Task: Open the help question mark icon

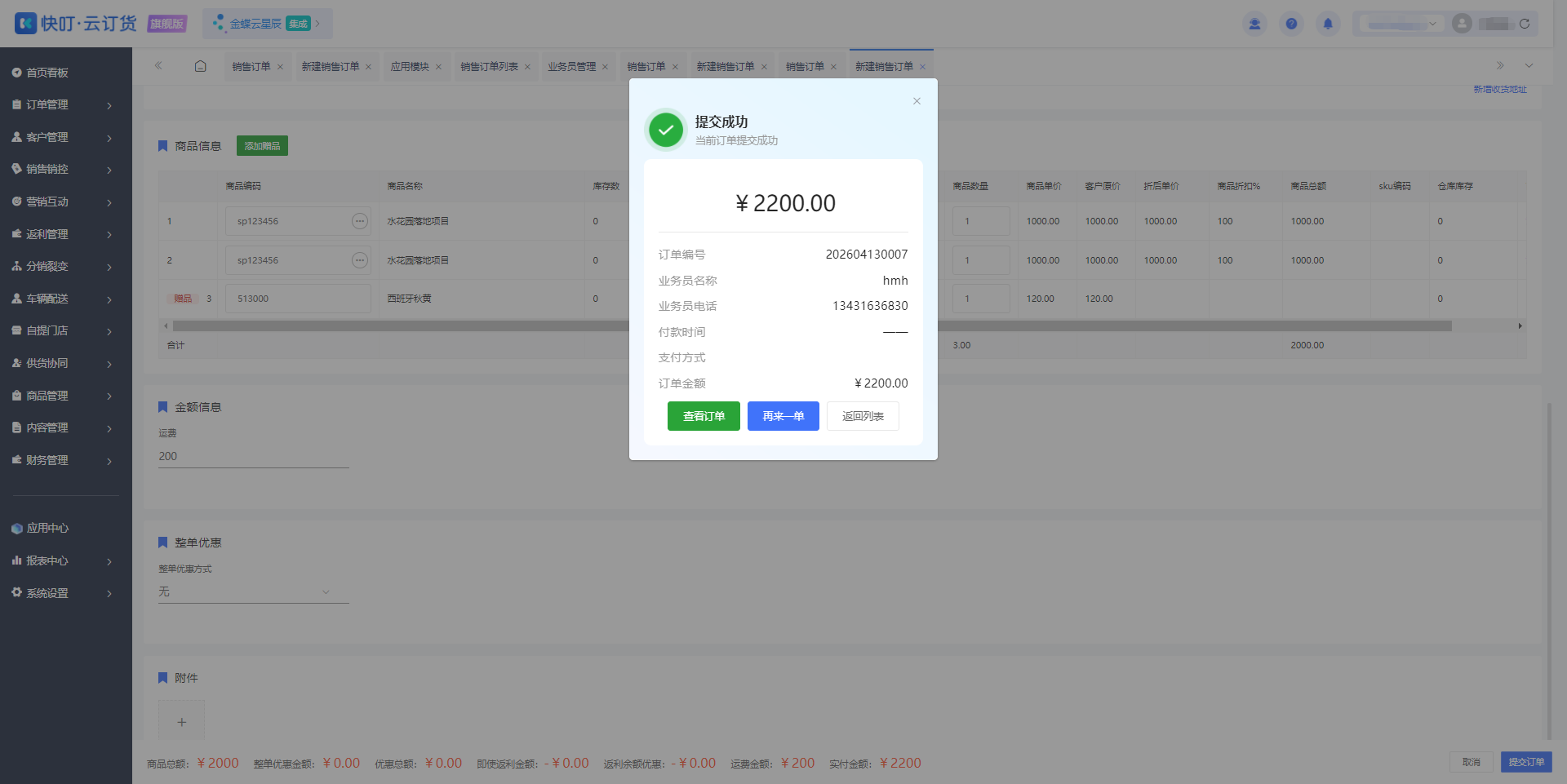Action: click(1291, 24)
